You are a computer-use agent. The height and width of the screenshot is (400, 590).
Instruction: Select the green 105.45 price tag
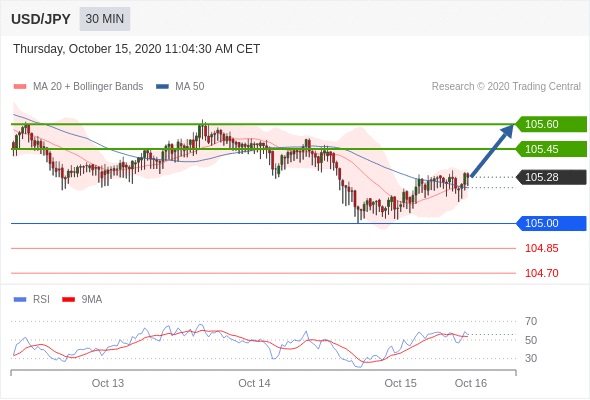[551, 149]
